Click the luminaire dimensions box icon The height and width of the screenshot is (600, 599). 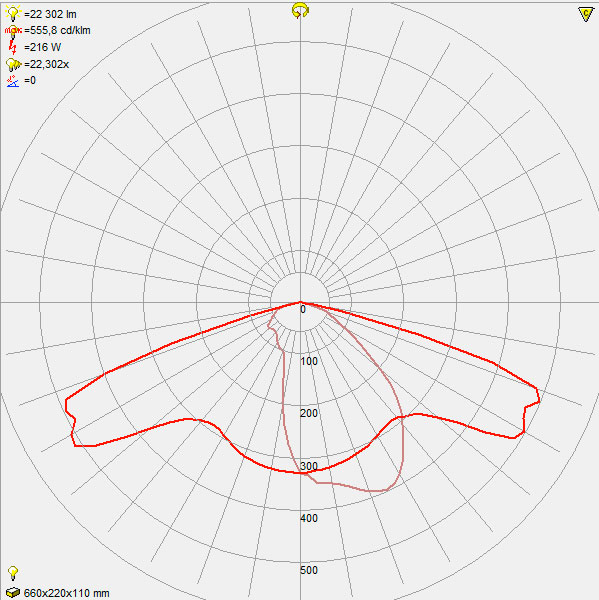13,592
